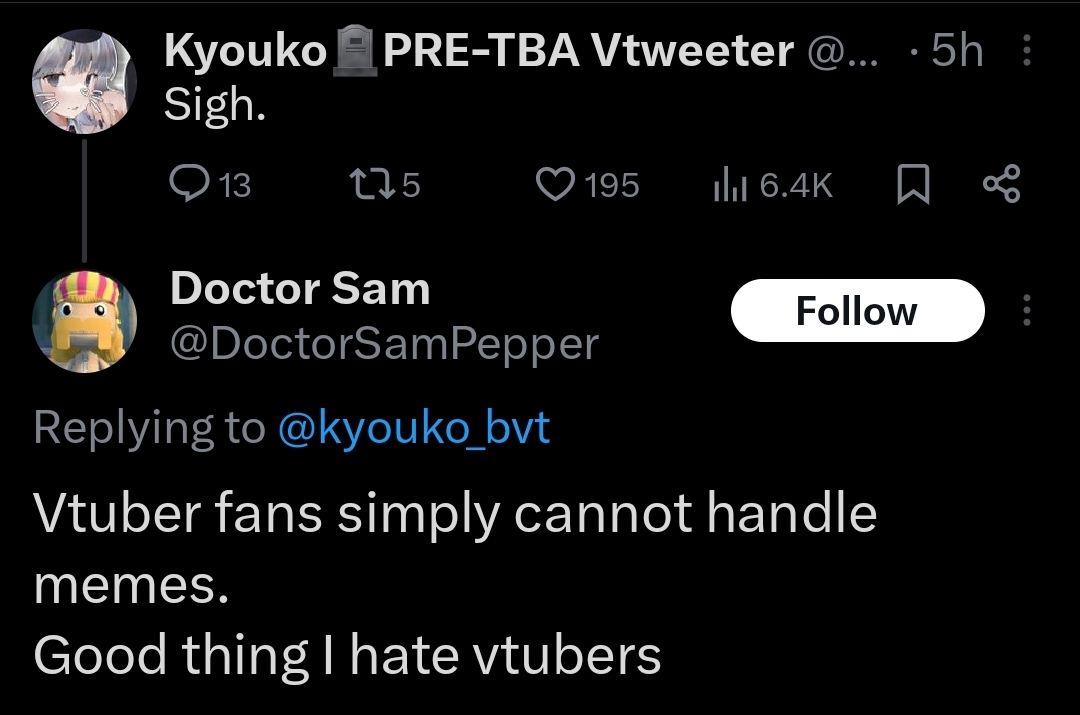Click the truncated @... handle beside Kyouko's name
1080x715 pixels.
point(842,52)
